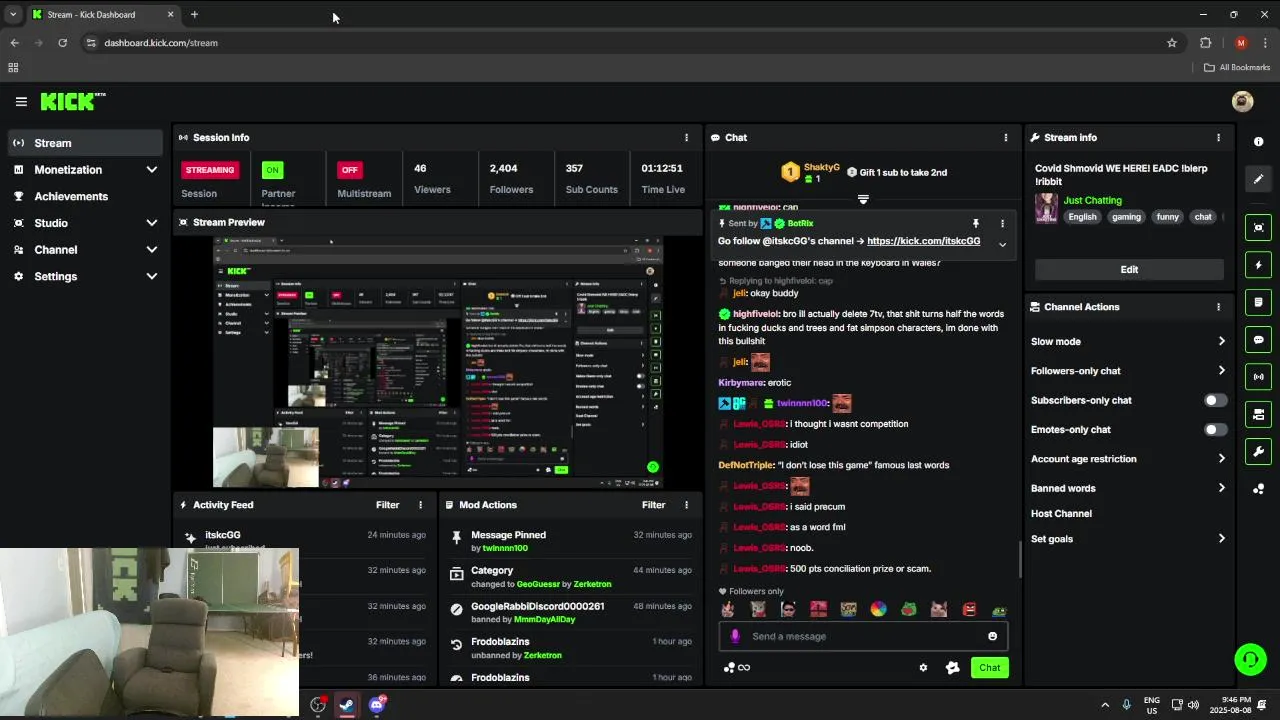1280x720 pixels.
Task: Open Followers-only chat options arrow
Action: (1221, 371)
